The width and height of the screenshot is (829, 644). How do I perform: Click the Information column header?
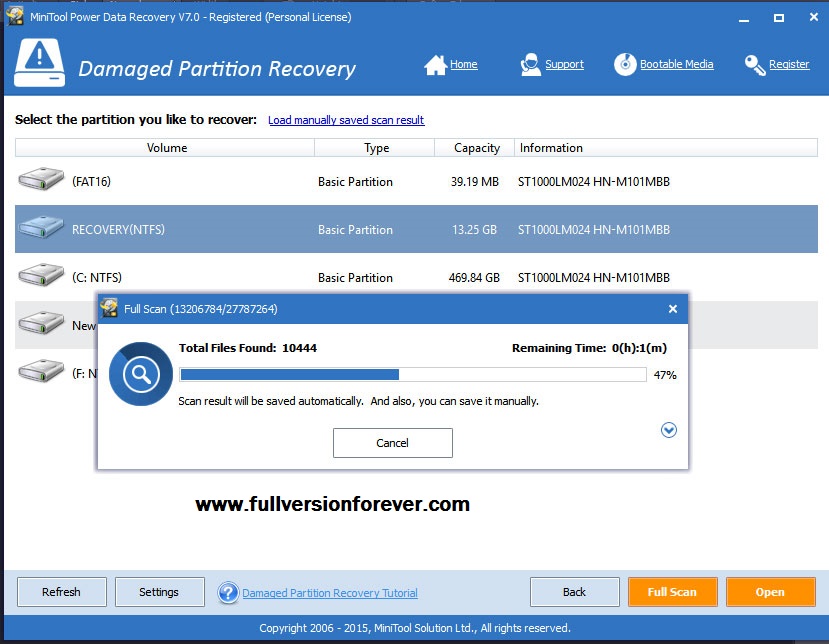[x=666, y=148]
